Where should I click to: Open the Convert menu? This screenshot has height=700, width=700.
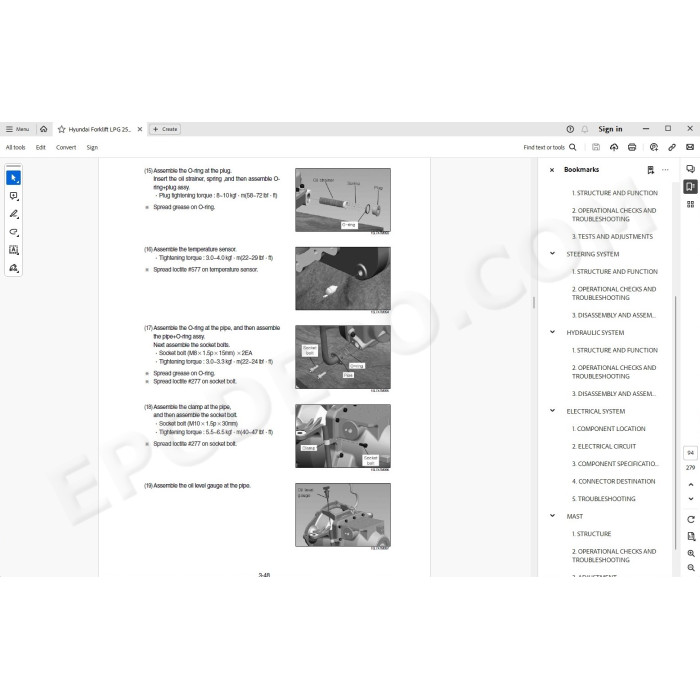[66, 147]
